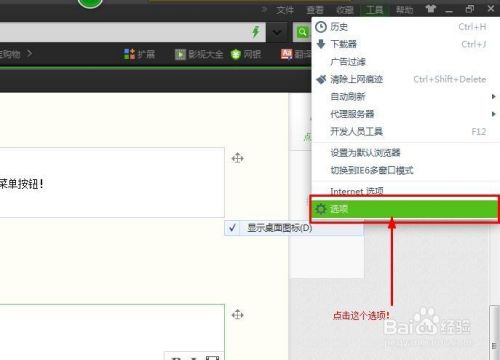
Task: Open 扩展 extensions bookmark
Action: [x=139, y=54]
